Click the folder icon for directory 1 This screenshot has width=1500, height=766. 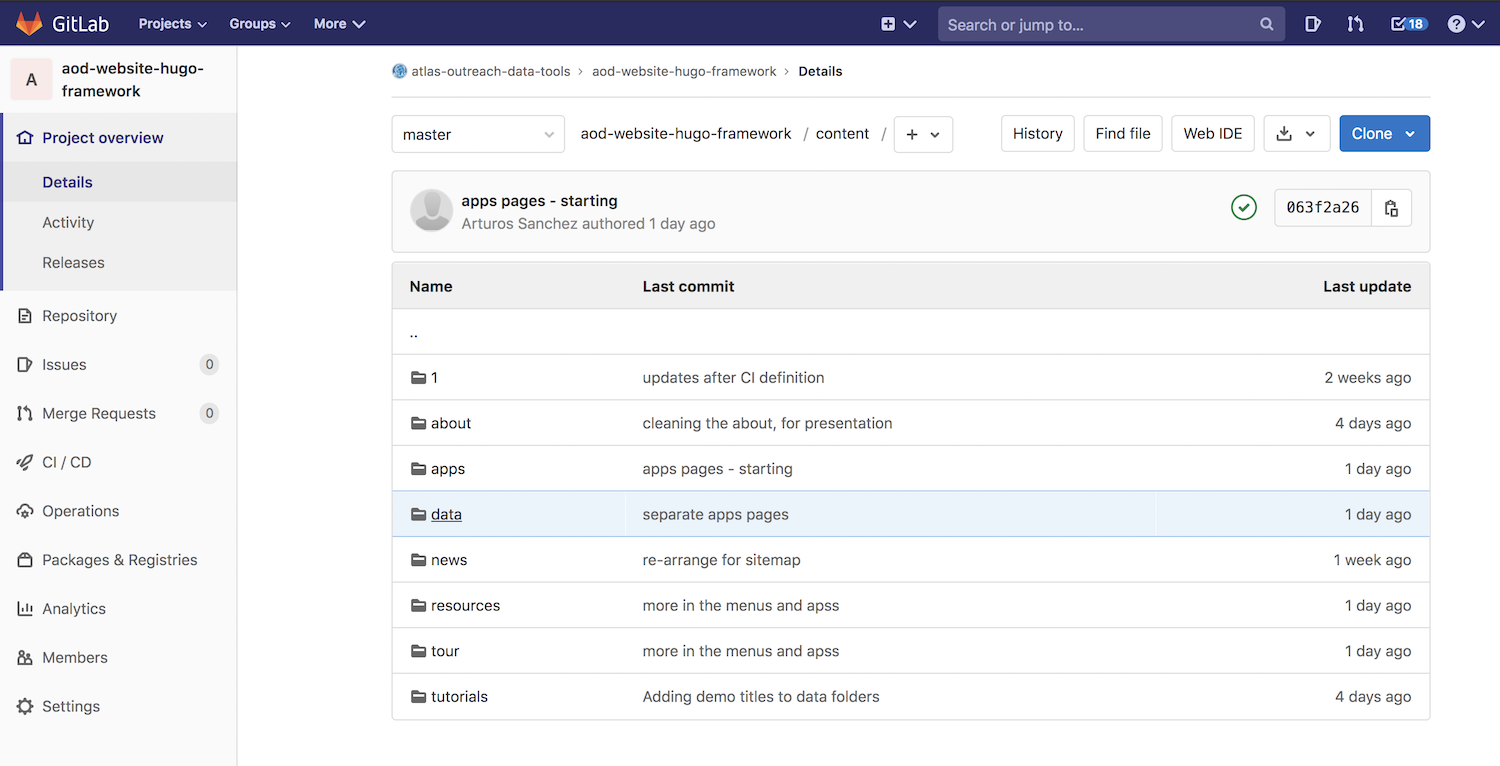[419, 378]
